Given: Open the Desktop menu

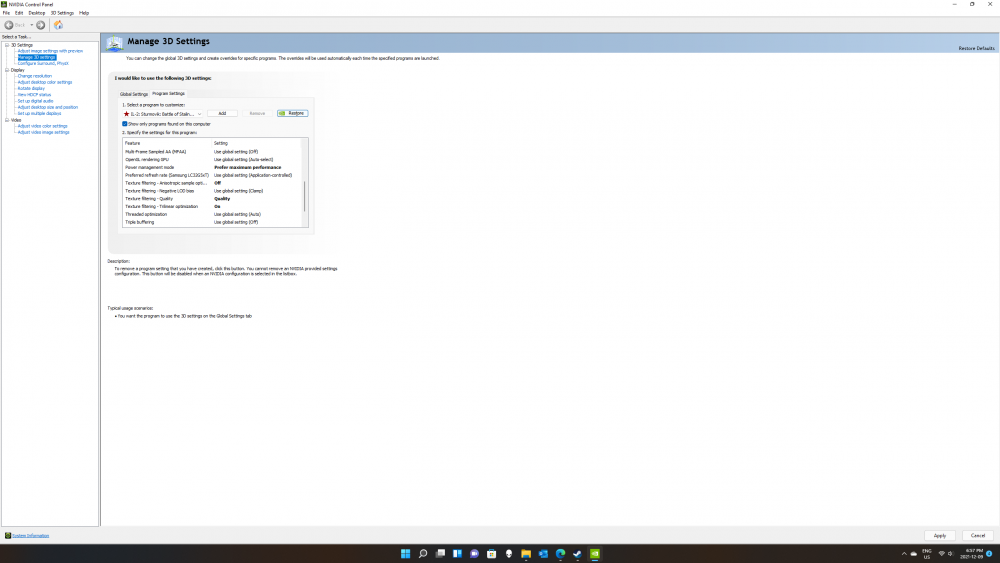Looking at the screenshot, I should pos(36,13).
